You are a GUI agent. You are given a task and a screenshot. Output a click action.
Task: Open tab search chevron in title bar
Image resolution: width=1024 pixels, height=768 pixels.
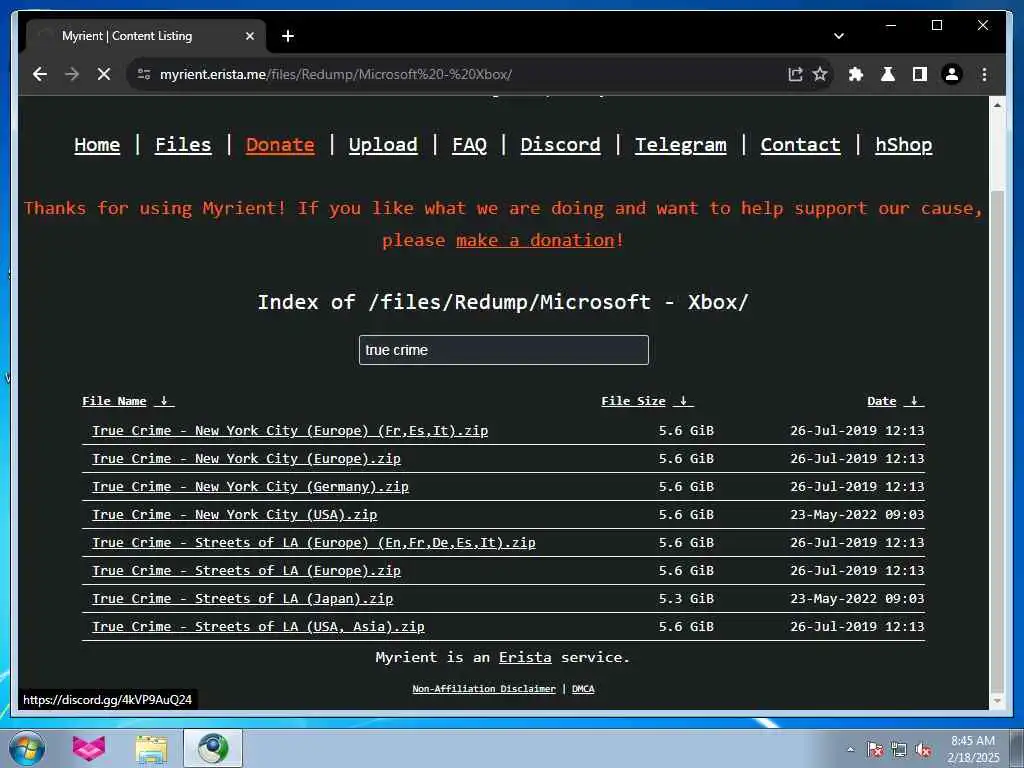[839, 36]
